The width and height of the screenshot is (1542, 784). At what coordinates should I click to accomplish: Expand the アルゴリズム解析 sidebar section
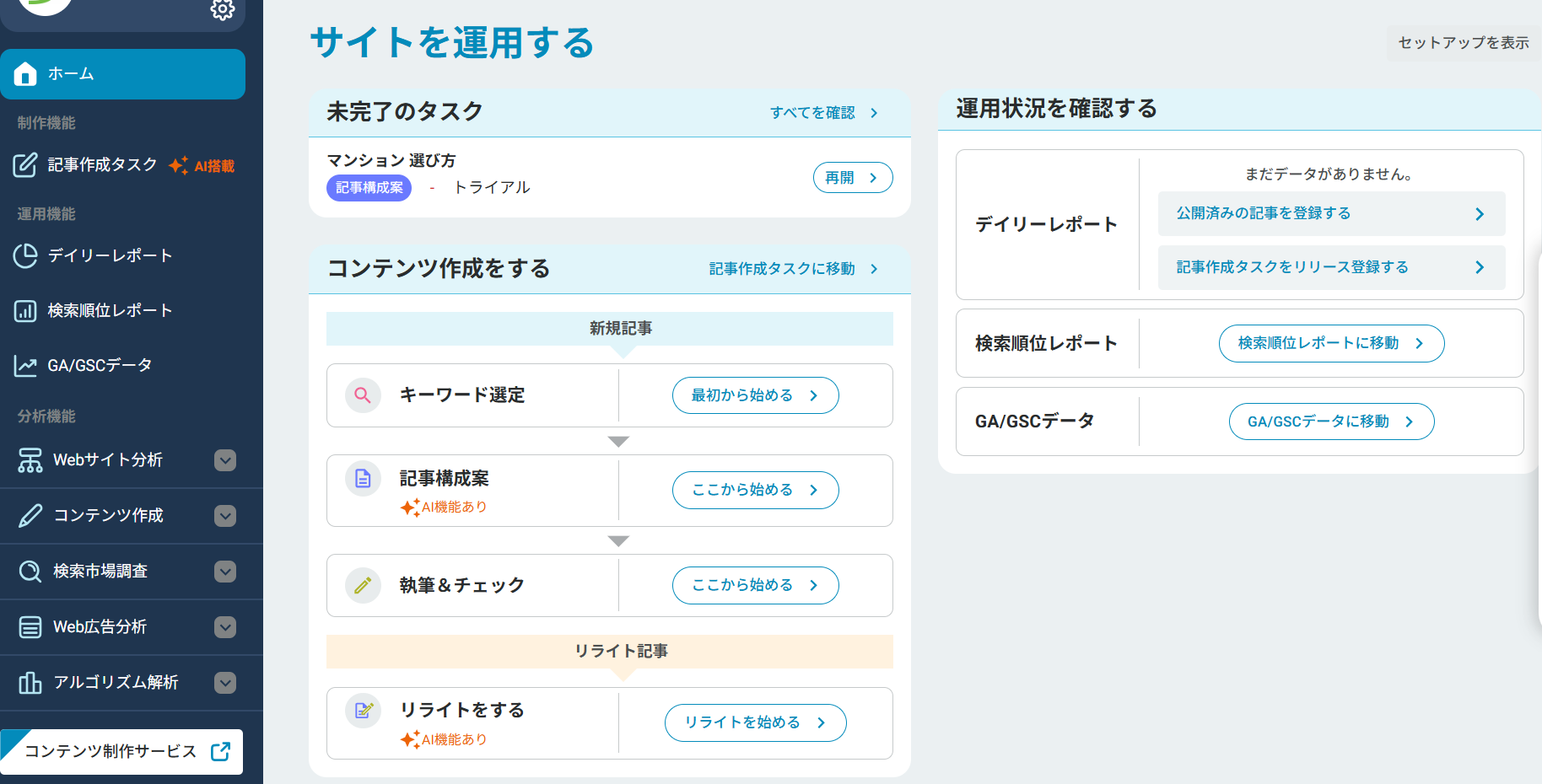(225, 683)
